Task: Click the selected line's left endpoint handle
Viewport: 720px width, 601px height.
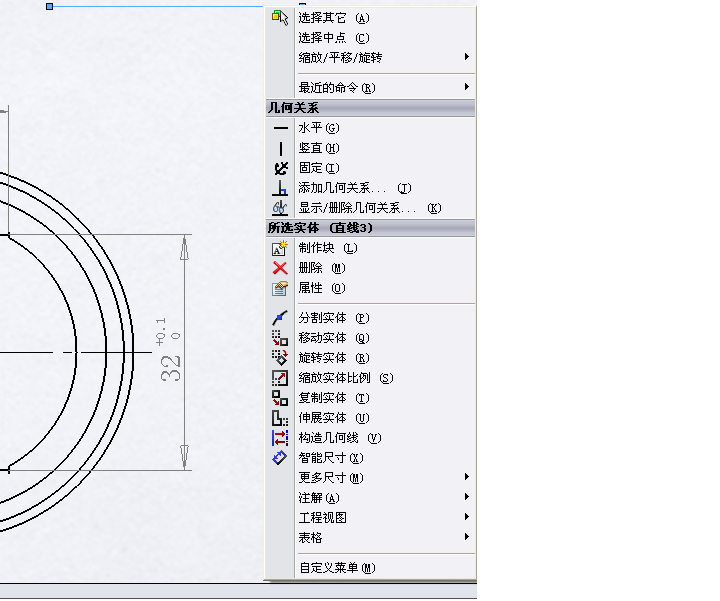Action: [50, 6]
